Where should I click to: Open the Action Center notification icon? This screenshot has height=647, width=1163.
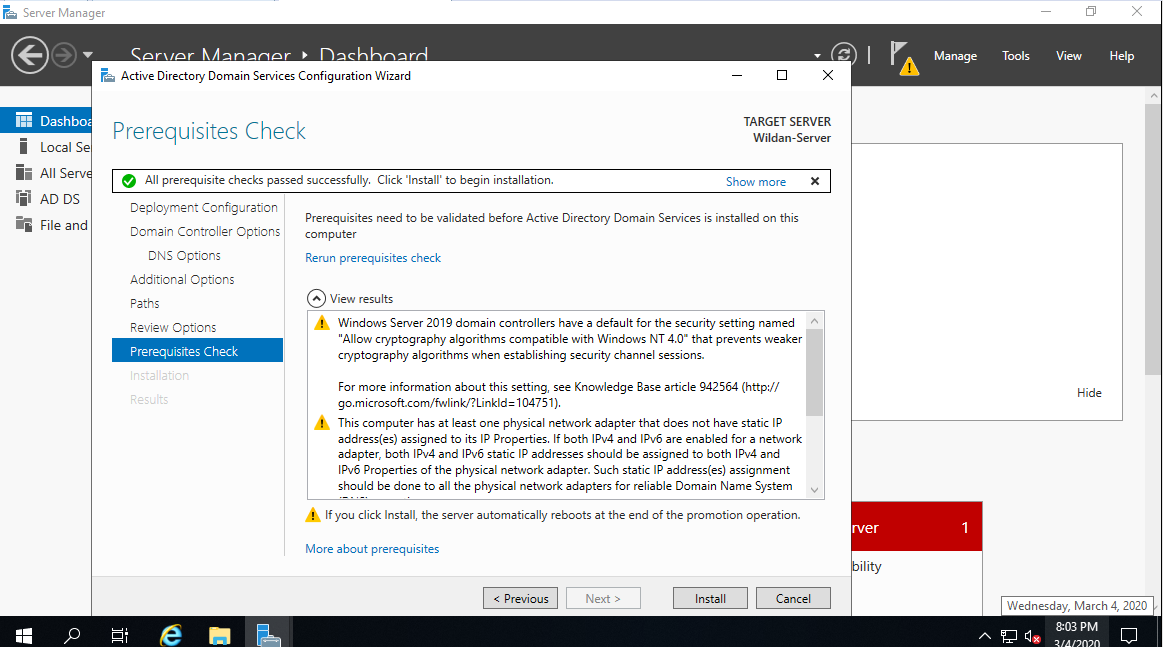tap(1129, 635)
